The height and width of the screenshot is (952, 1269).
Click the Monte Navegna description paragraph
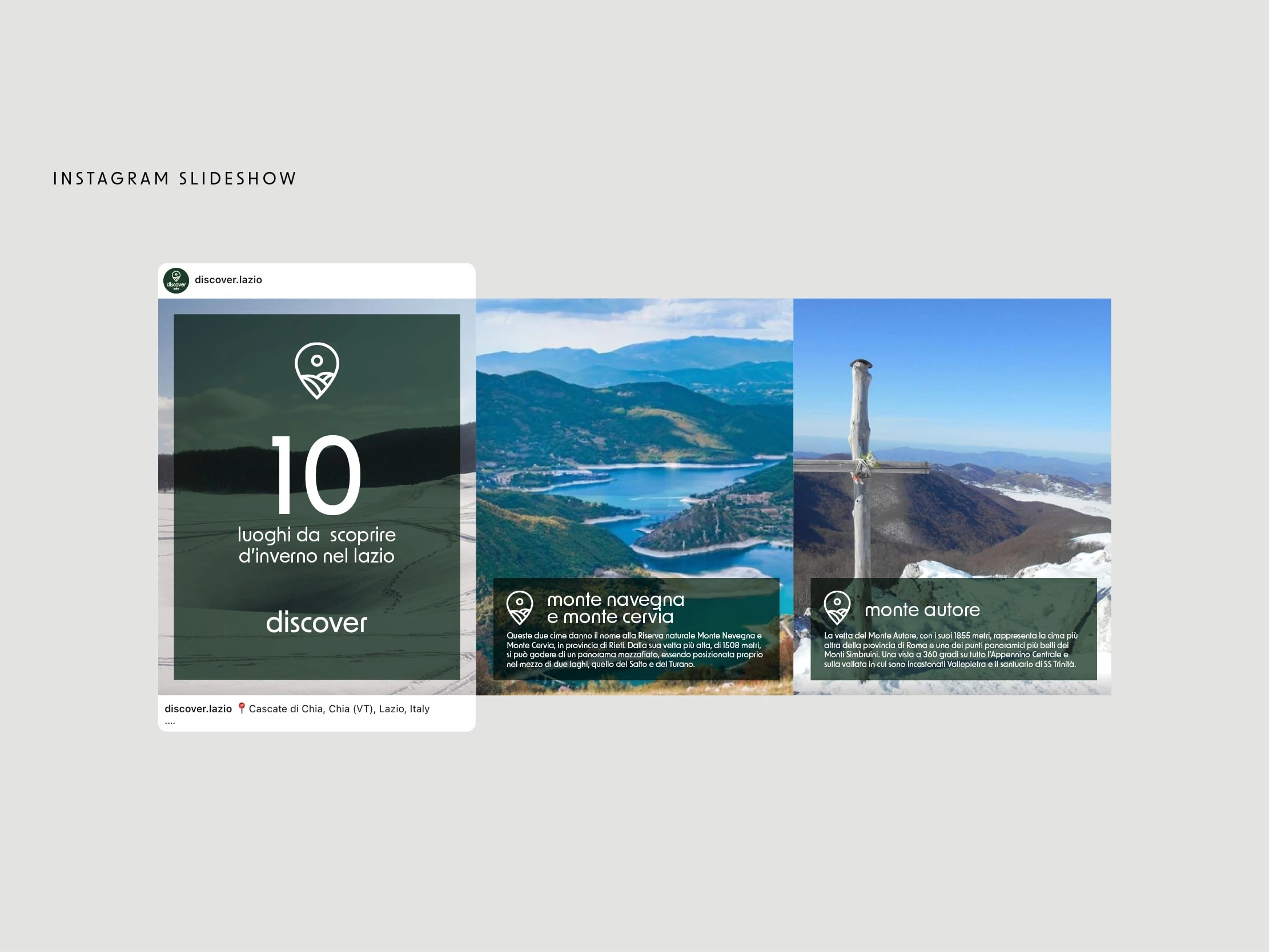[634, 649]
